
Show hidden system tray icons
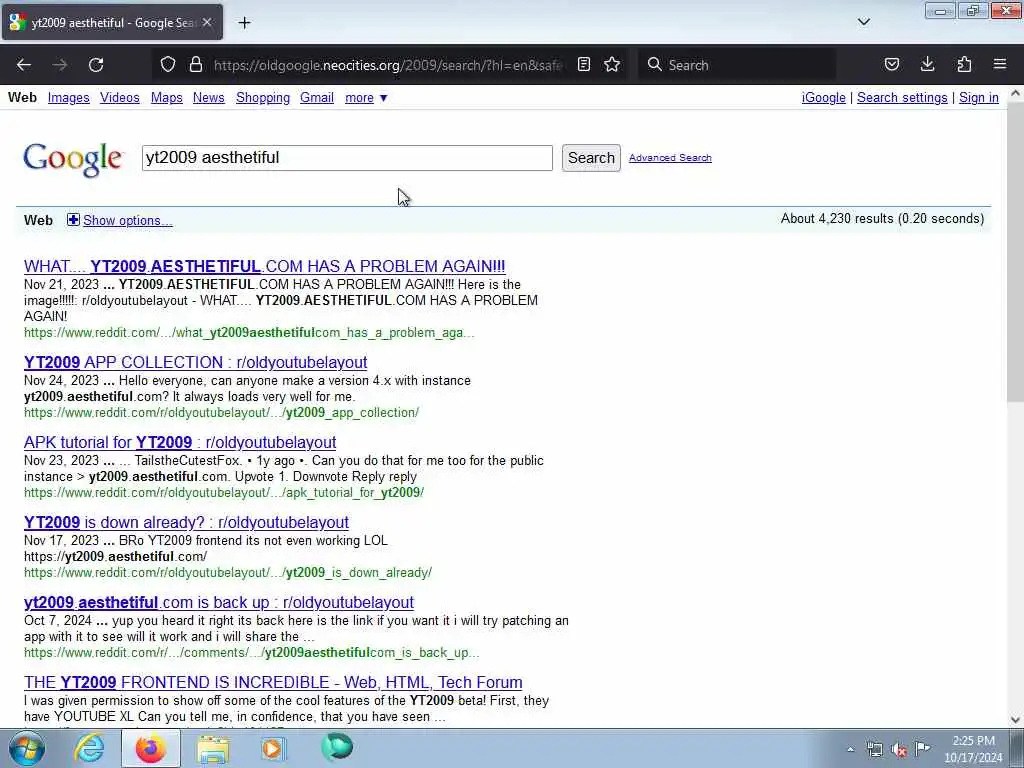click(x=850, y=750)
